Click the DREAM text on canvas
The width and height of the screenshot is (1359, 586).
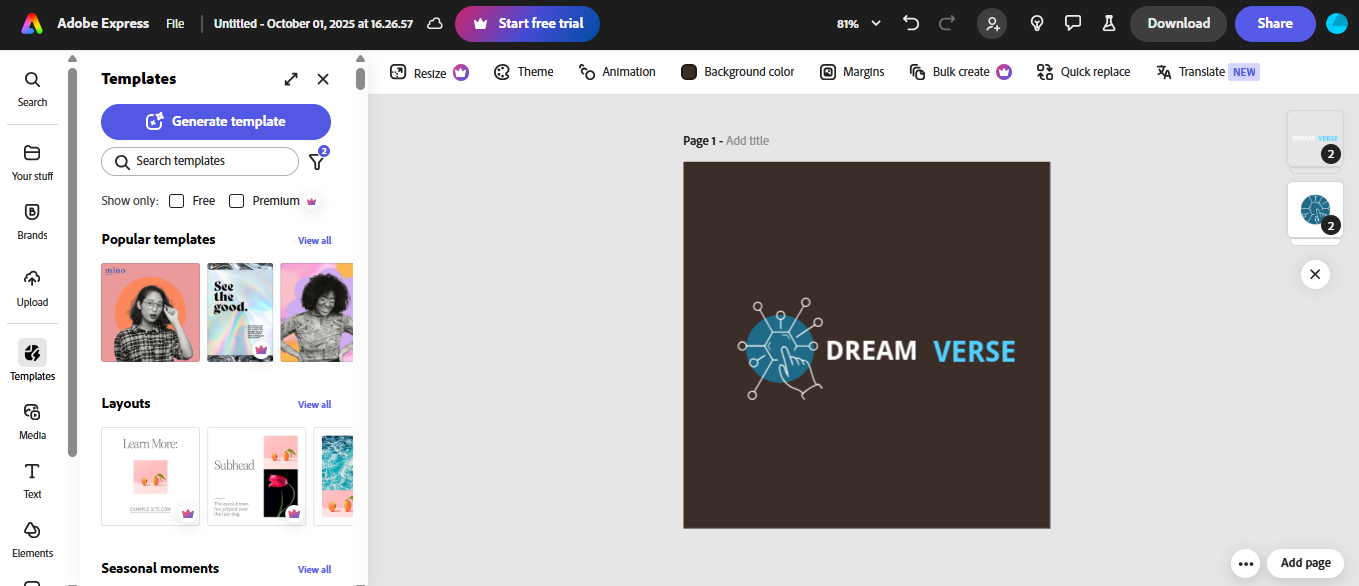coord(871,351)
